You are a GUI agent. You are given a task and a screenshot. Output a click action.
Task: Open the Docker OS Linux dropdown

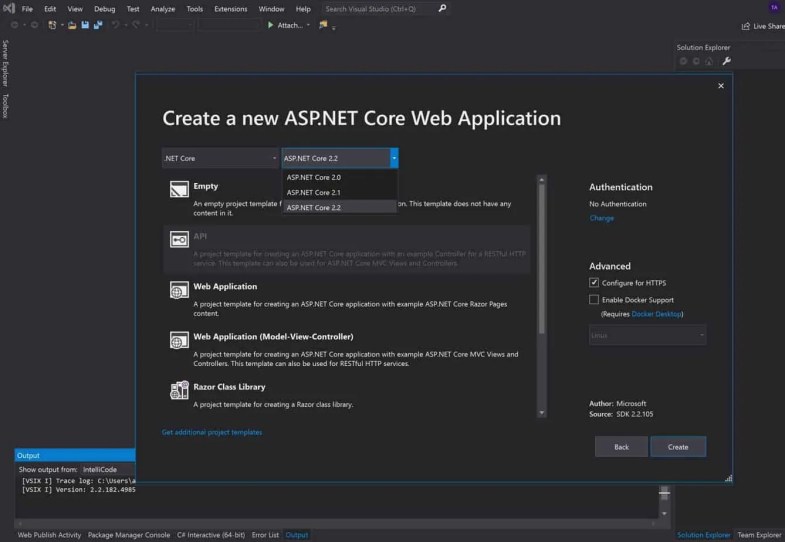pyautogui.click(x=647, y=335)
